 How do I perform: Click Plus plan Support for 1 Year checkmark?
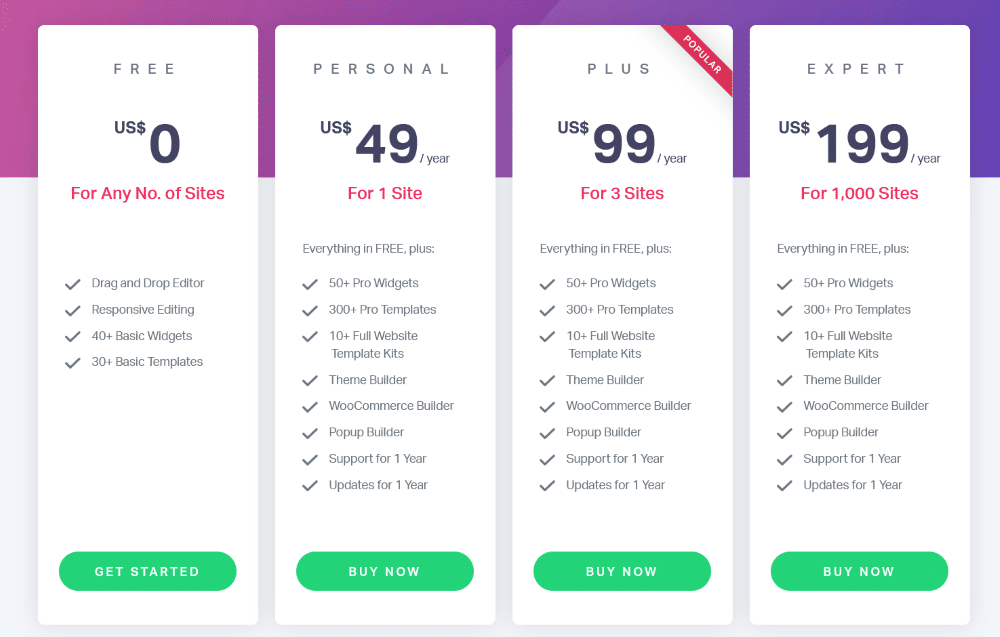[x=547, y=460]
